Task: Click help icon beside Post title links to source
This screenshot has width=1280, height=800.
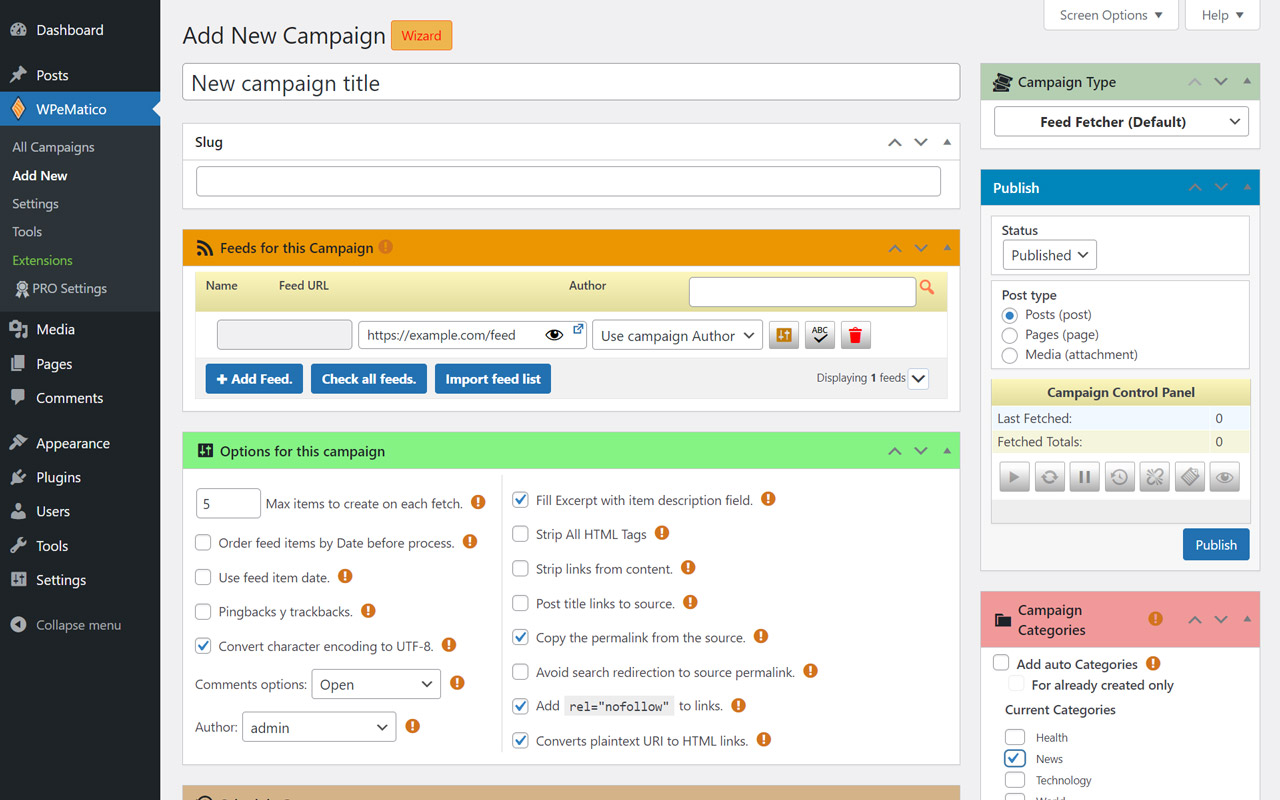Action: coord(690,602)
